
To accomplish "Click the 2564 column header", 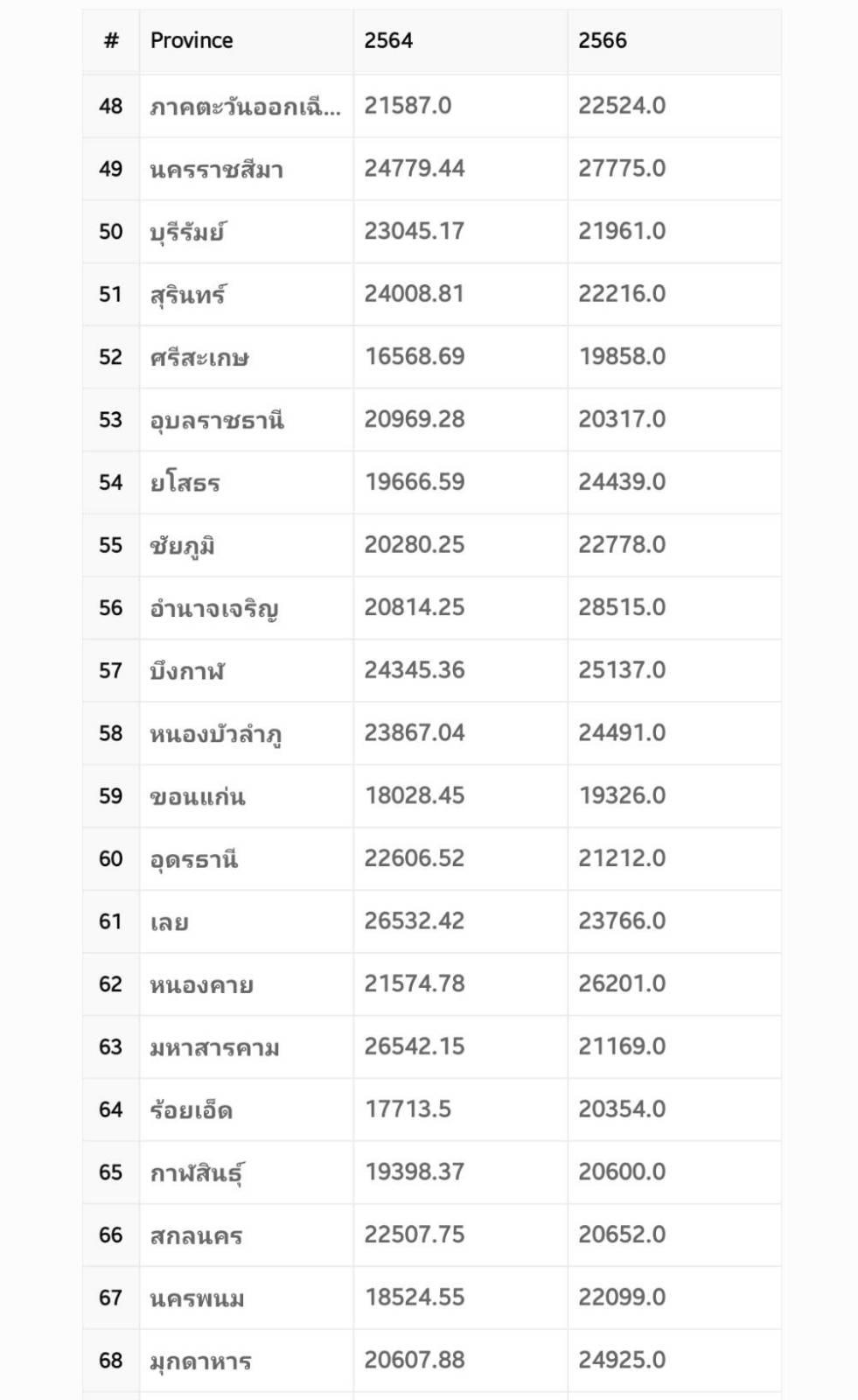I will click(388, 40).
